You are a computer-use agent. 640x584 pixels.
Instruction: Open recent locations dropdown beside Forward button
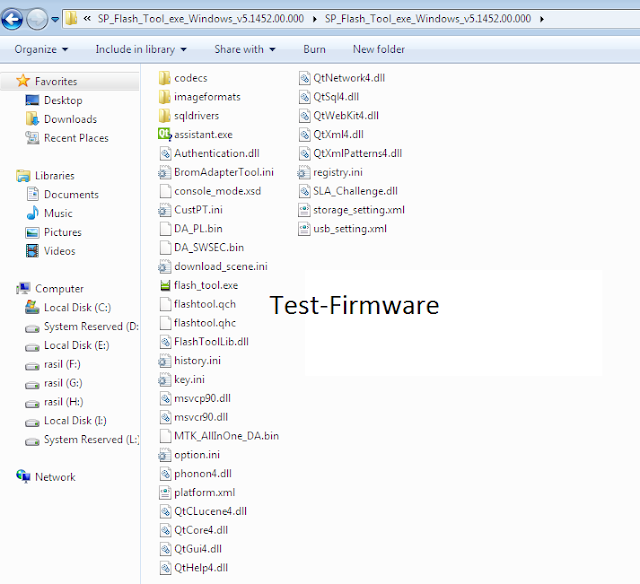55,19
